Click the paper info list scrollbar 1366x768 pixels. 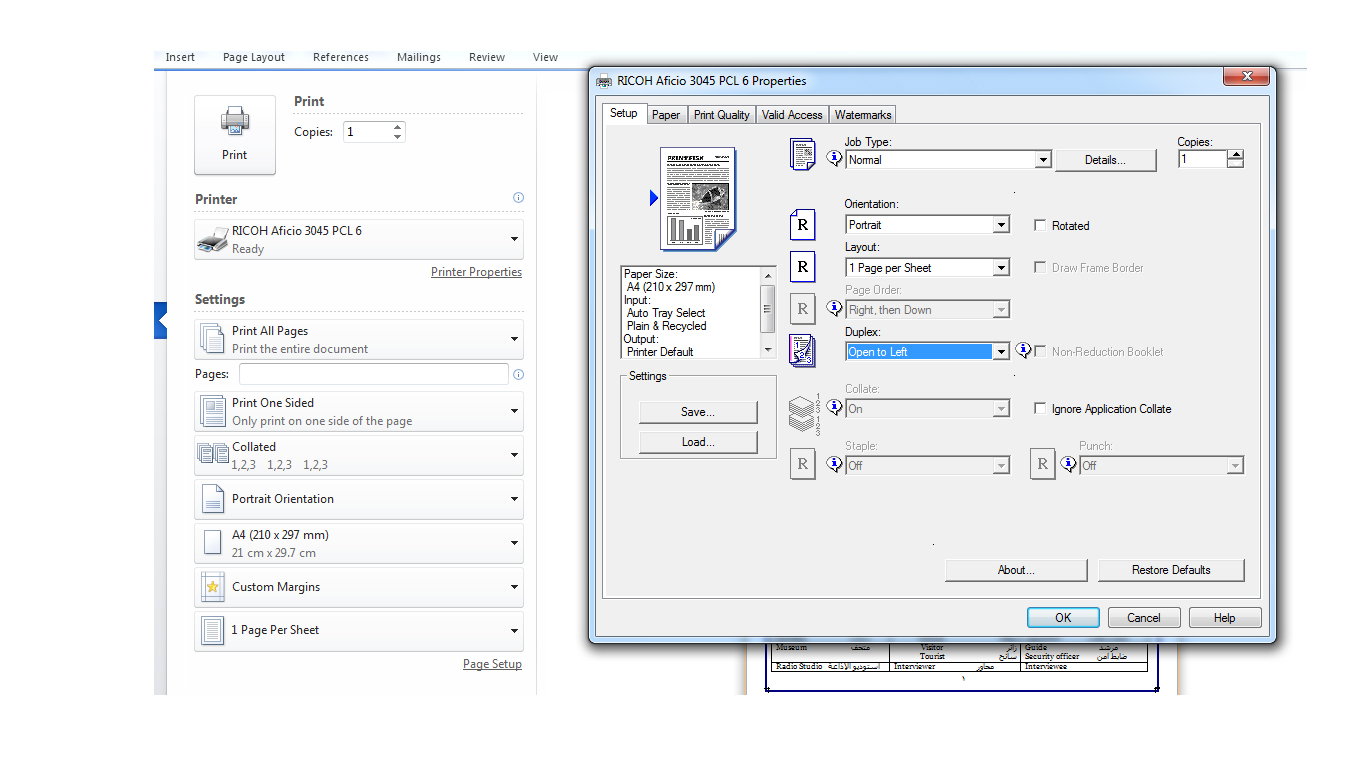pyautogui.click(x=768, y=312)
